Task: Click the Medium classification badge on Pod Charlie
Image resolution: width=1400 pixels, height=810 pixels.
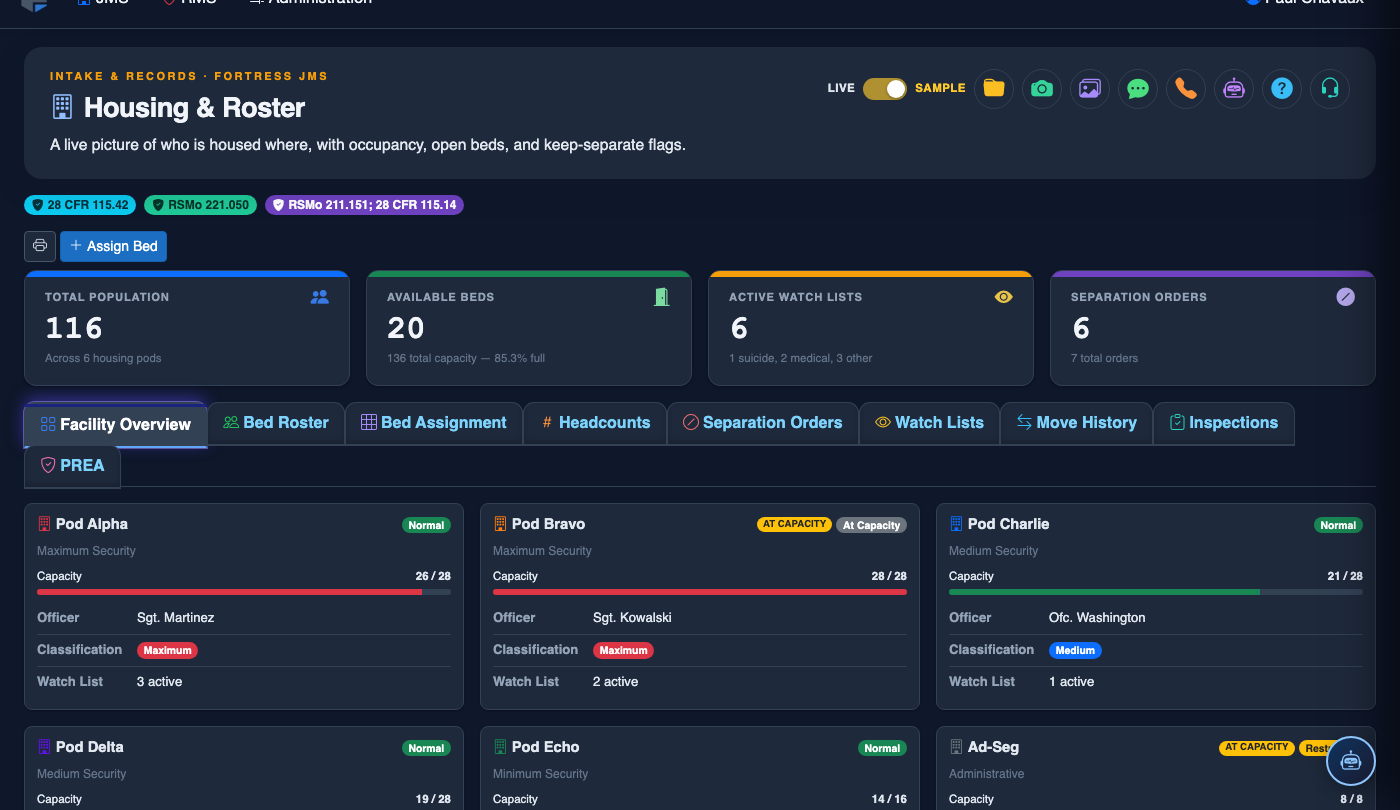Action: click(x=1075, y=650)
